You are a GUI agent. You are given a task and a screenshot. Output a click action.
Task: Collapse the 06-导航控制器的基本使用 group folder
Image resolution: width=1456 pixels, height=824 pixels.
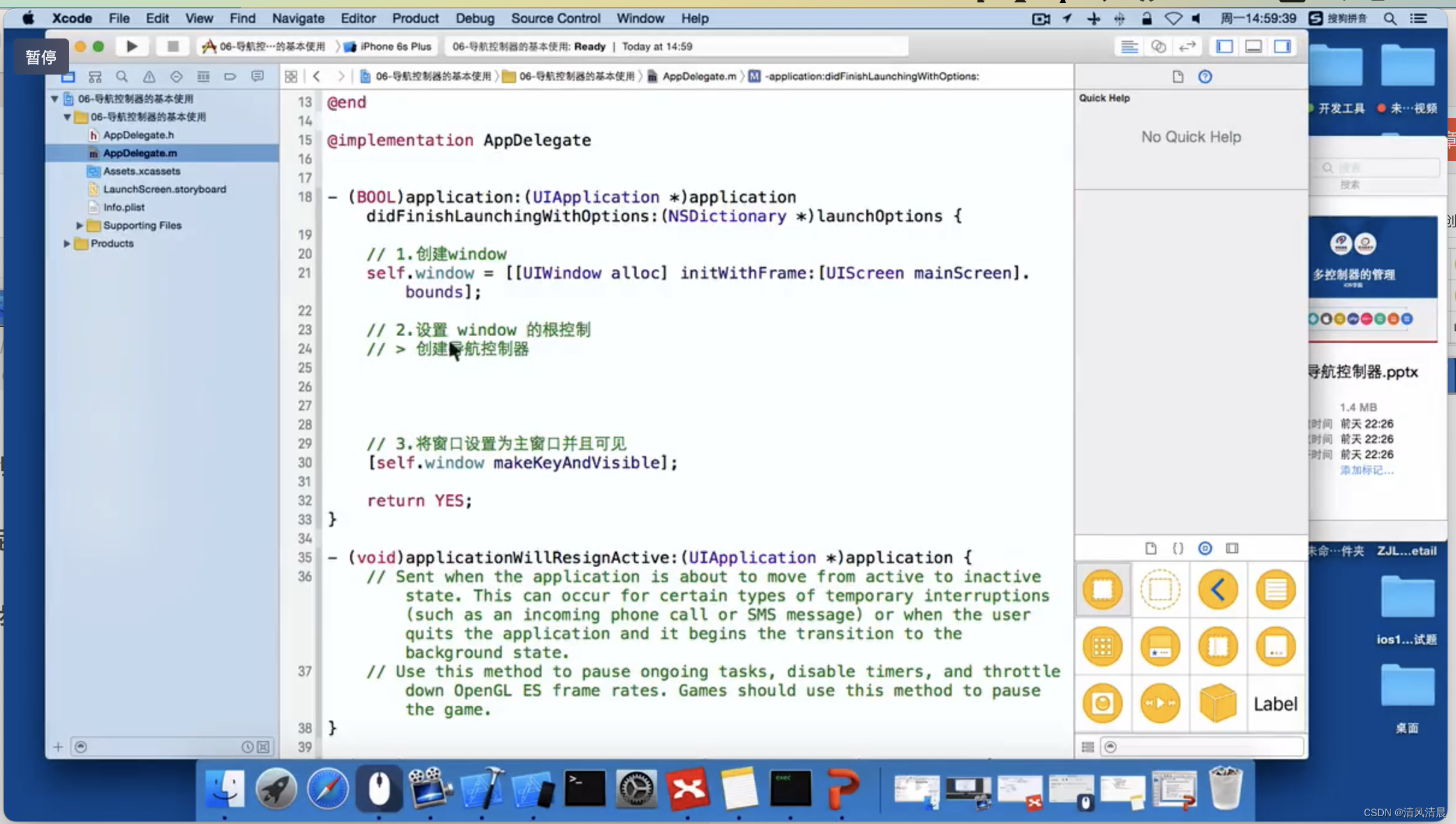[x=67, y=117]
